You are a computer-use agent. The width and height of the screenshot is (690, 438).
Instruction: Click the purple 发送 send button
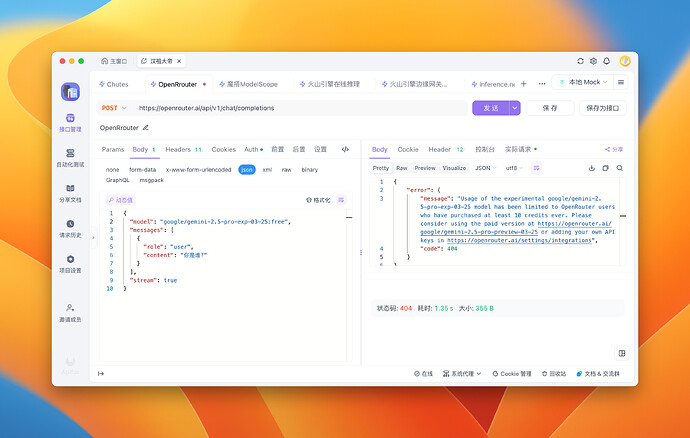pyautogui.click(x=491, y=108)
